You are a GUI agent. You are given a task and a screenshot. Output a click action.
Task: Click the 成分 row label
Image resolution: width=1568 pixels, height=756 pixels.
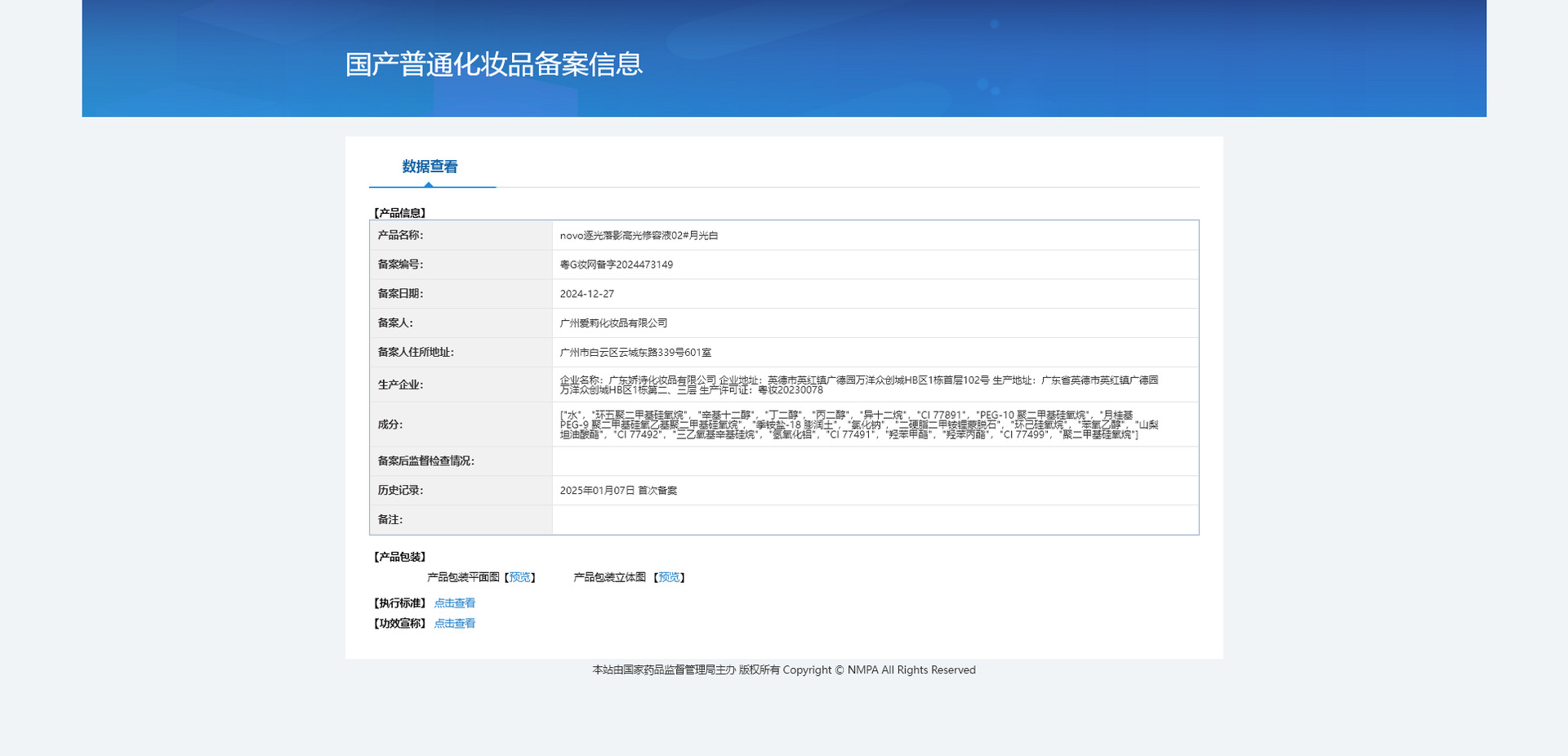(390, 425)
